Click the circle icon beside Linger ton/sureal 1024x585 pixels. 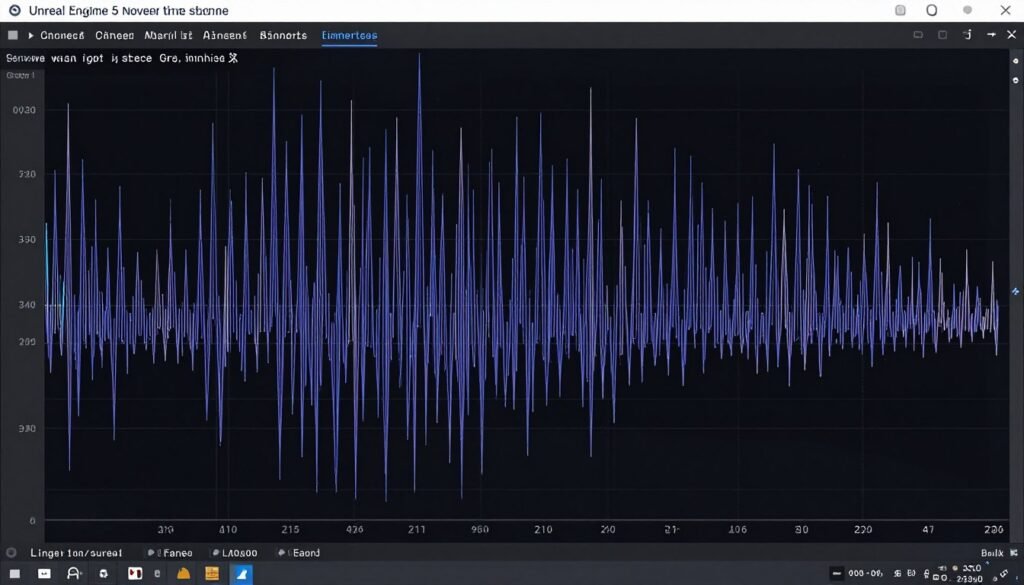pos(12,552)
